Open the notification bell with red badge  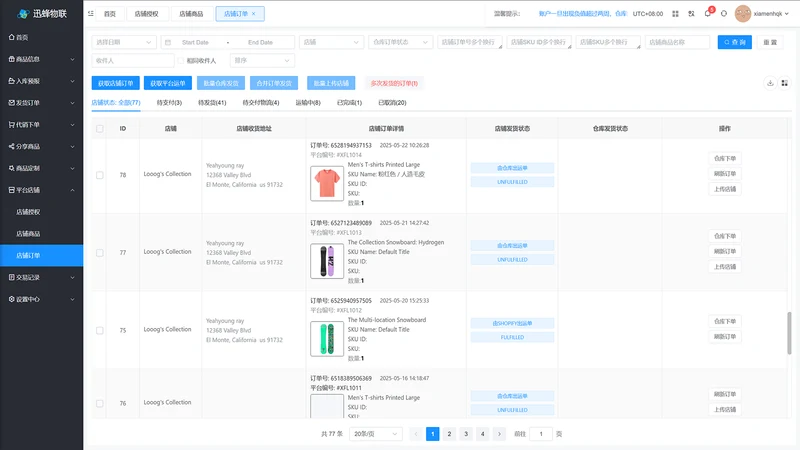(708, 13)
